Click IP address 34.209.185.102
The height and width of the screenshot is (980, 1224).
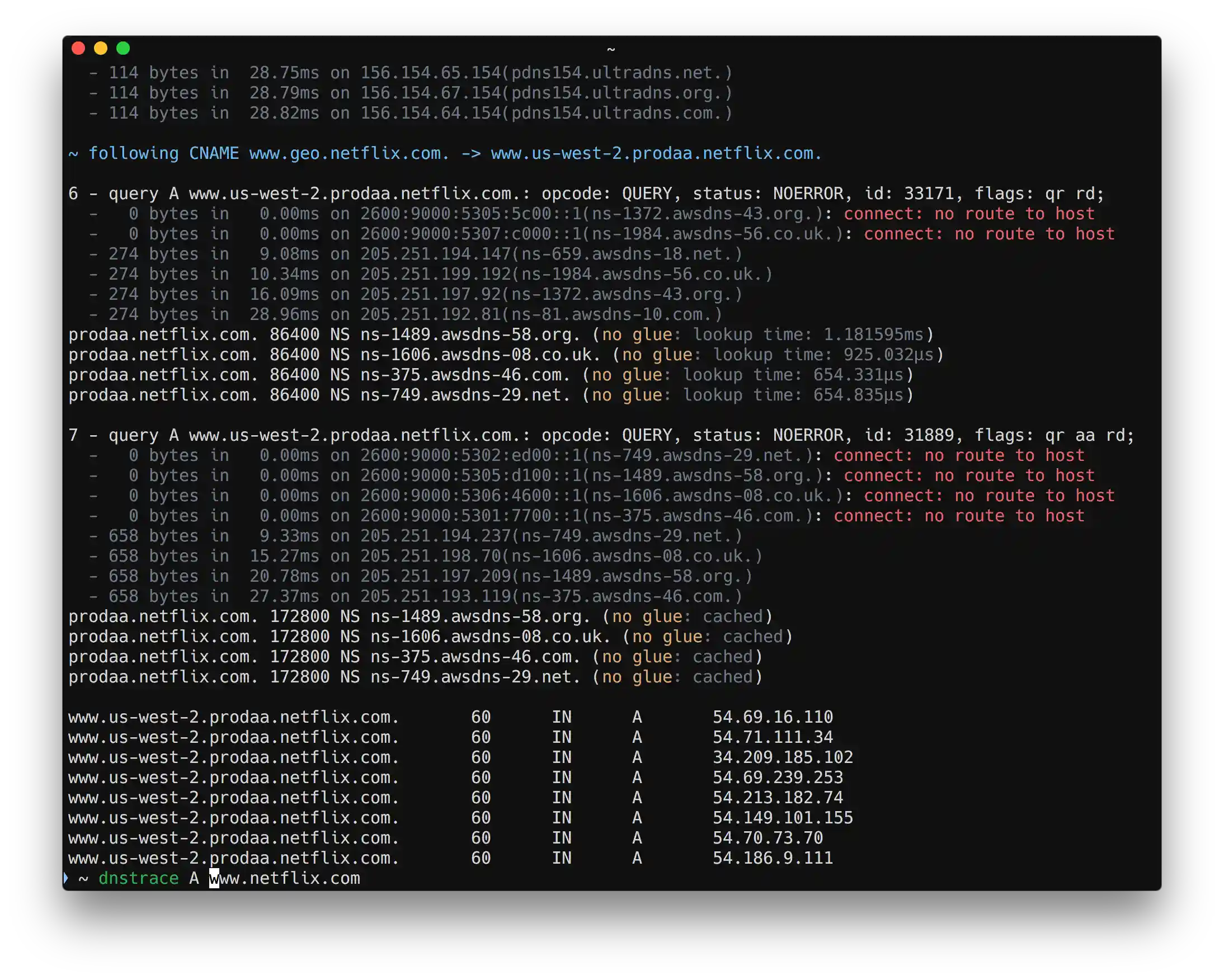coord(783,757)
